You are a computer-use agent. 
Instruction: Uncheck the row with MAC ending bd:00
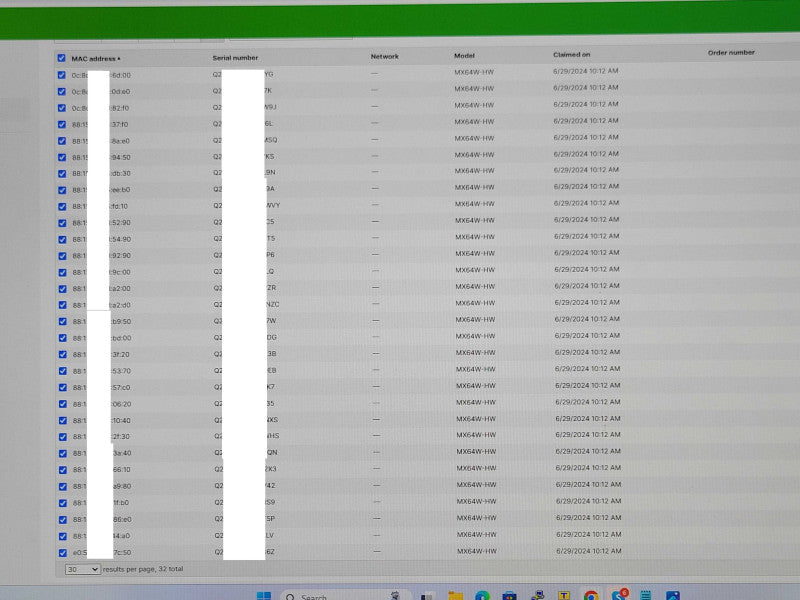pyautogui.click(x=62, y=338)
